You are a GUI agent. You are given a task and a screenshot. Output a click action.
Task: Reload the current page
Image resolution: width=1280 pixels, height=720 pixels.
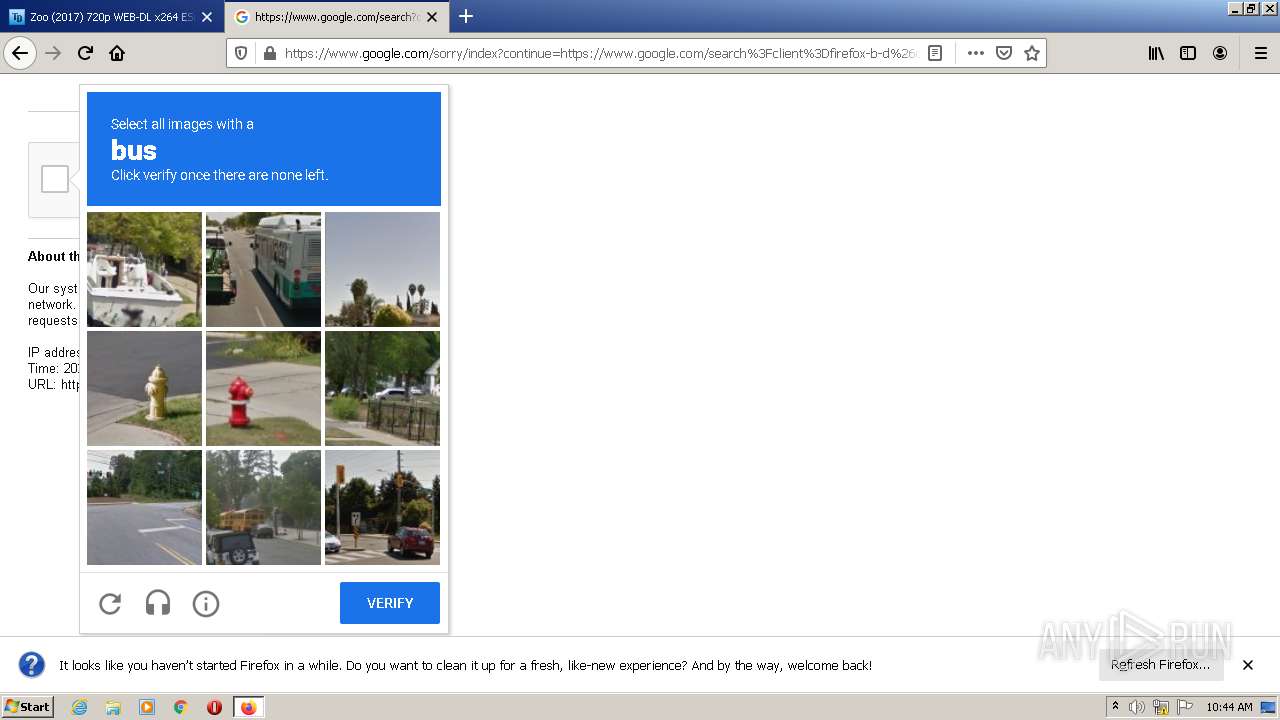[86, 53]
